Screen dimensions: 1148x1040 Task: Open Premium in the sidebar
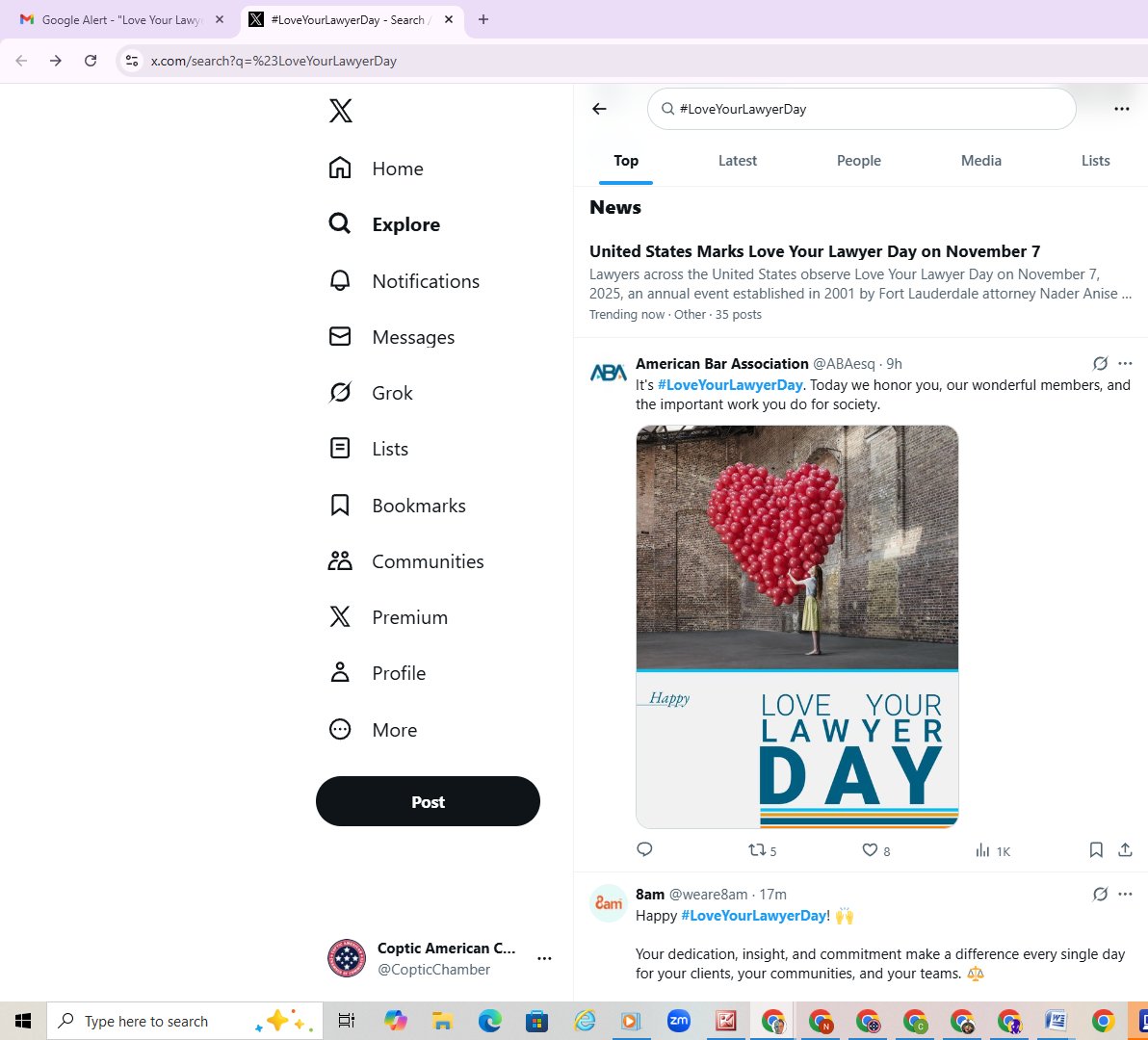pyautogui.click(x=388, y=617)
